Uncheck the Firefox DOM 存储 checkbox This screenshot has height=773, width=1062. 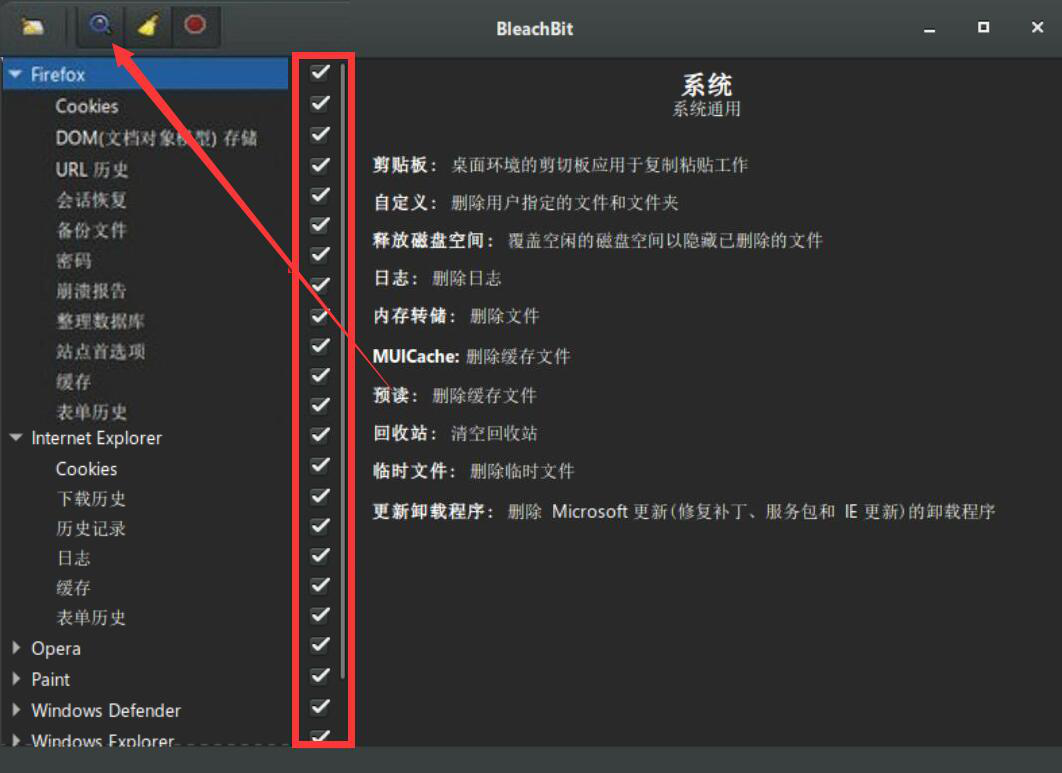coord(320,134)
